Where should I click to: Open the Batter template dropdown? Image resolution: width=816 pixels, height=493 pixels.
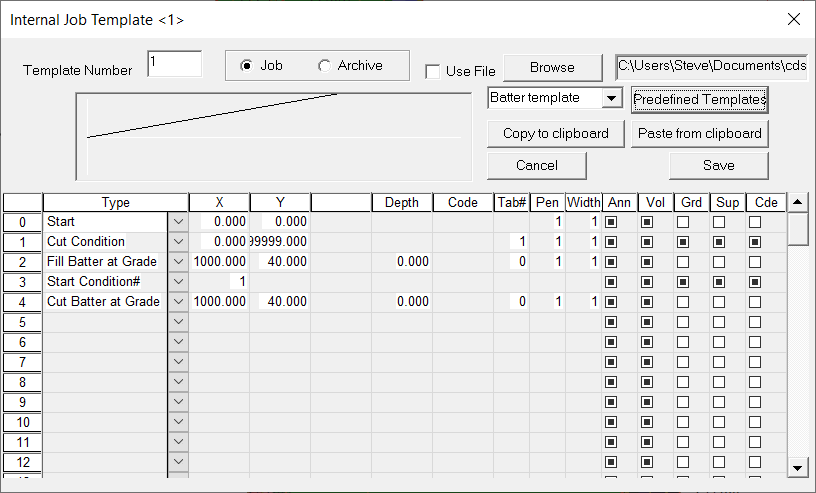(x=611, y=98)
